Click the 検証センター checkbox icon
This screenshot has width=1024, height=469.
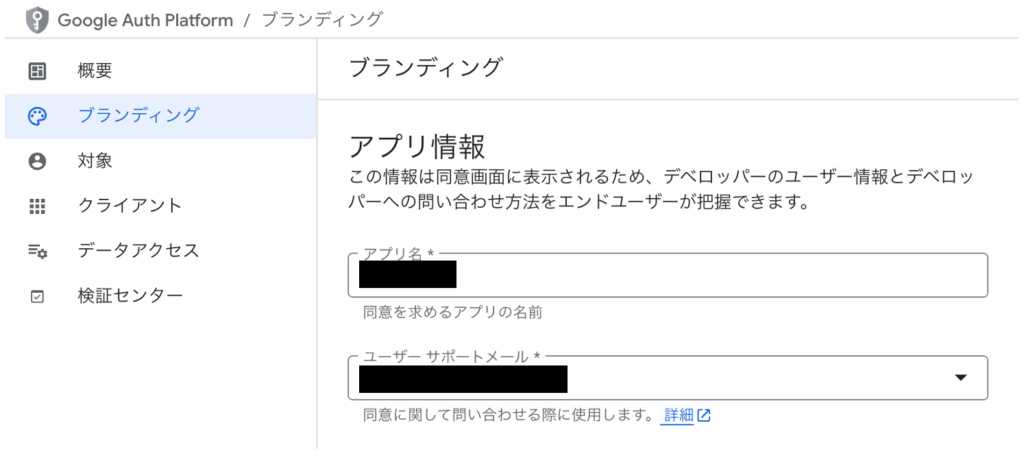pos(38,297)
